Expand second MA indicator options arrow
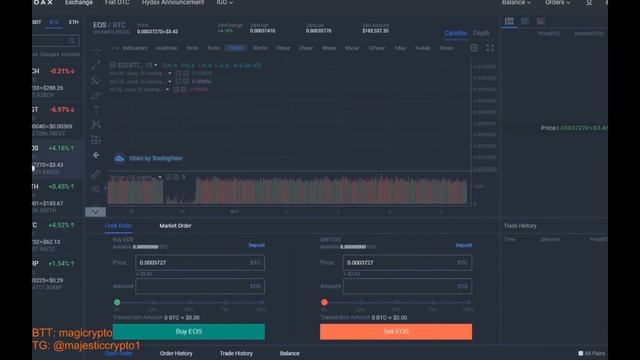 point(170,82)
